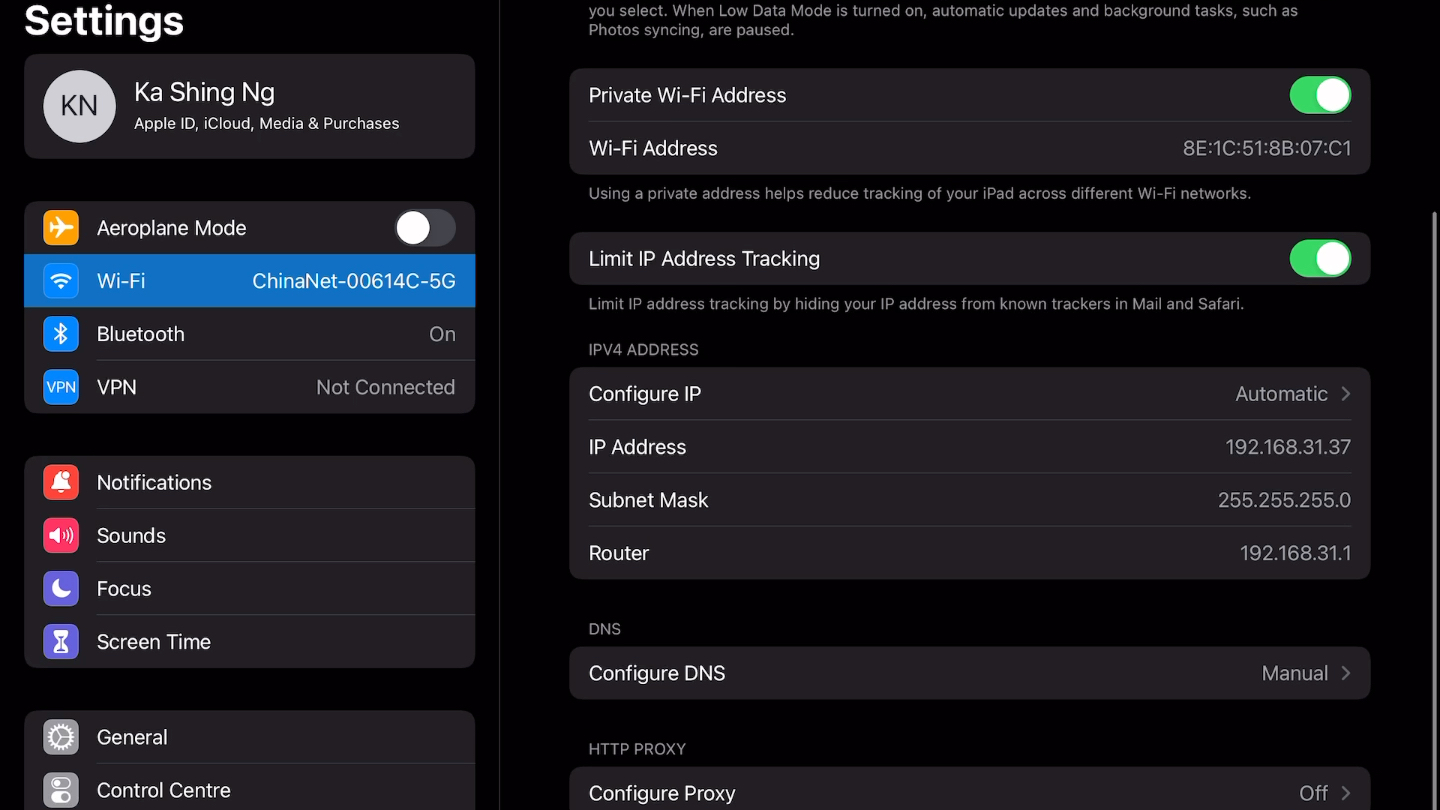This screenshot has height=810, width=1440.
Task: Tap the Screen Time hourglass icon
Action: pos(61,641)
